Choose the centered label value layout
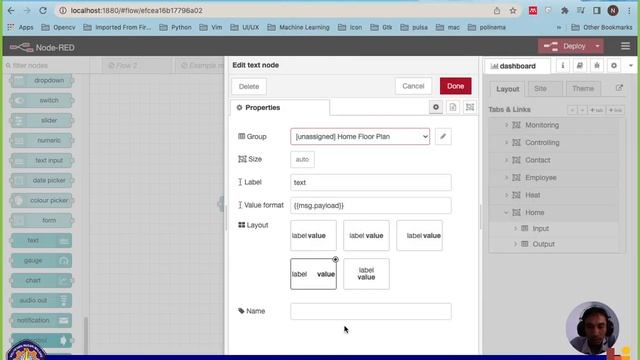Image resolution: width=640 pixels, height=360 pixels. (x=367, y=236)
